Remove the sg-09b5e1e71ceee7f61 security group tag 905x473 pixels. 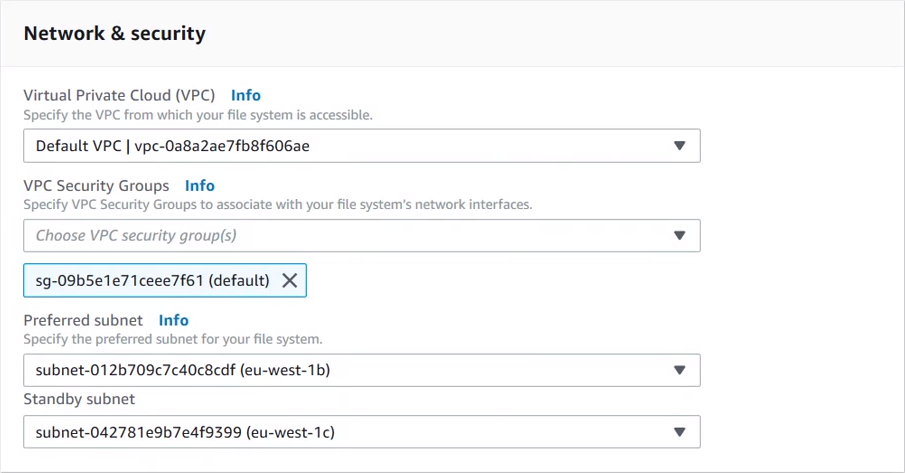(x=290, y=281)
